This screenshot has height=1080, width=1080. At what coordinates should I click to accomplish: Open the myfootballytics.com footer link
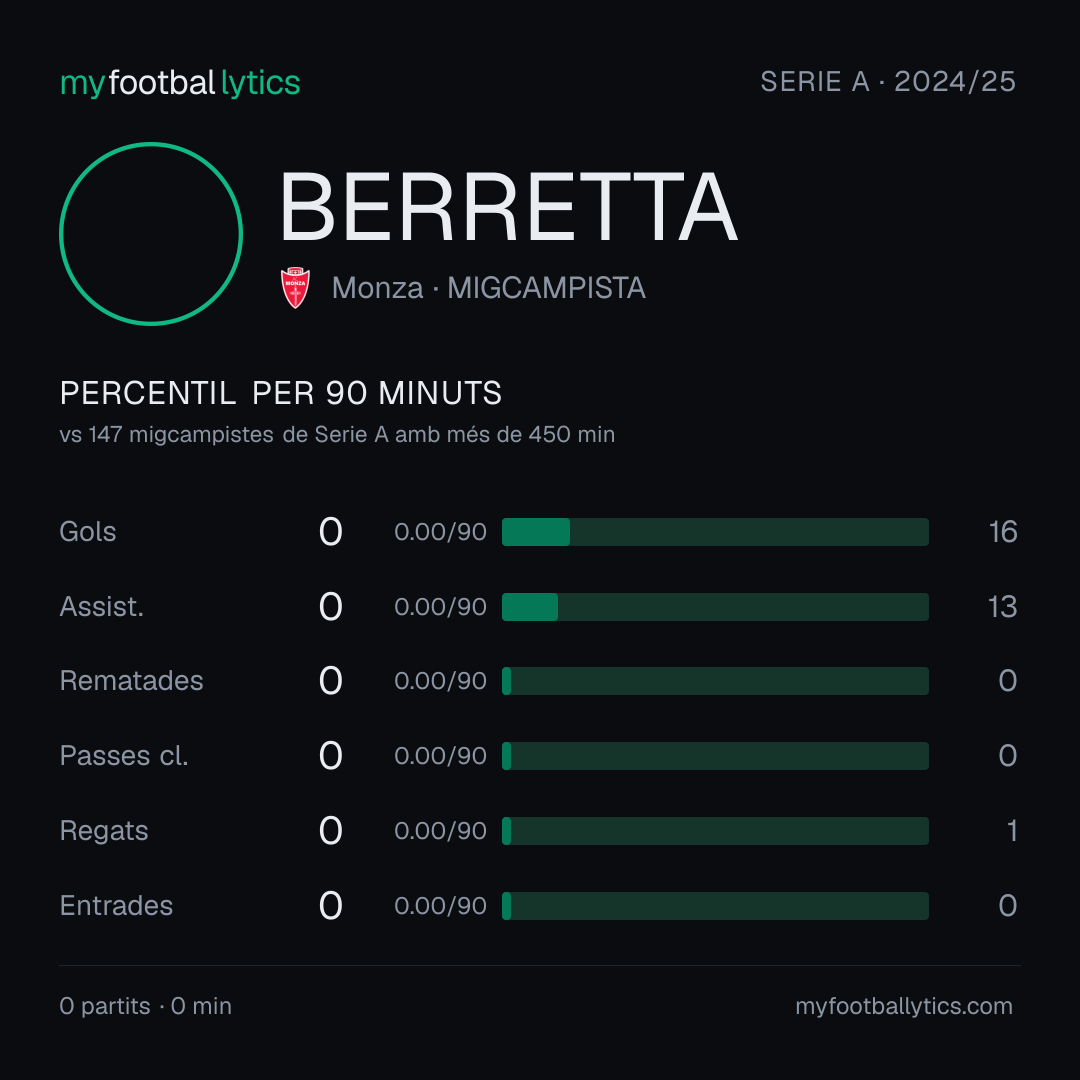904,1006
